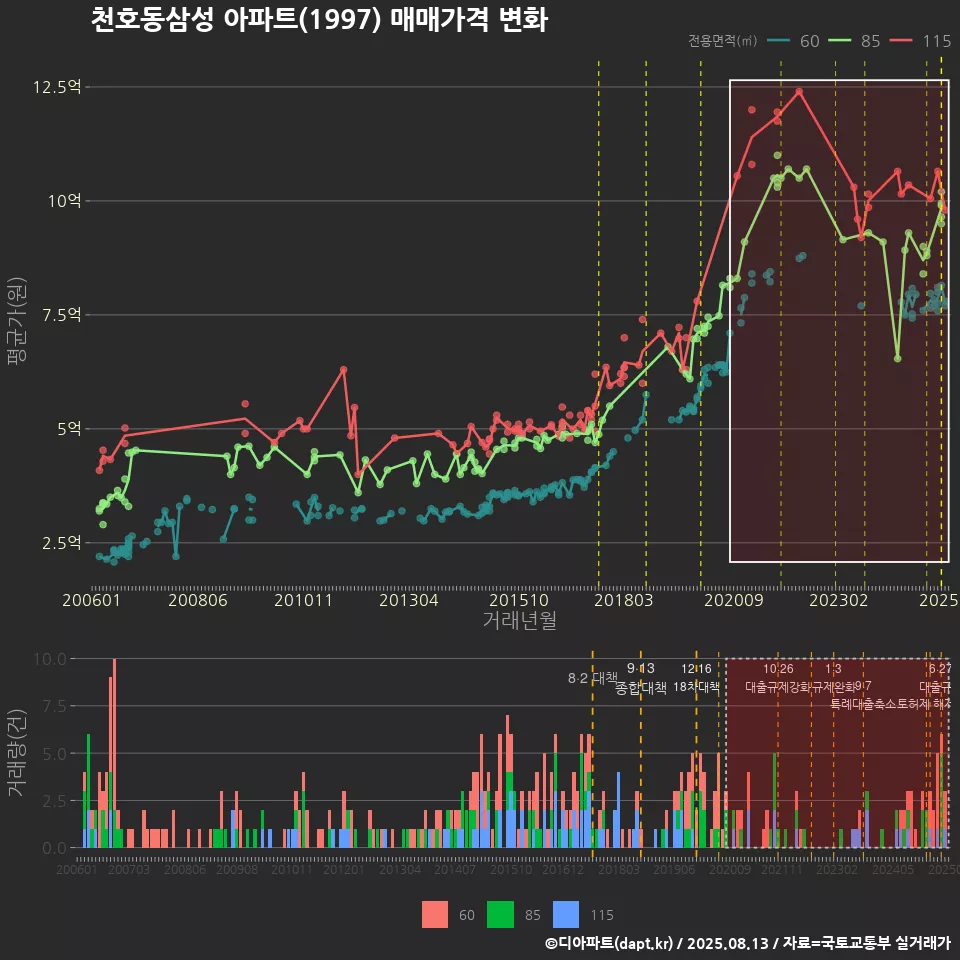Click the 85 label in the top legend

click(871, 41)
